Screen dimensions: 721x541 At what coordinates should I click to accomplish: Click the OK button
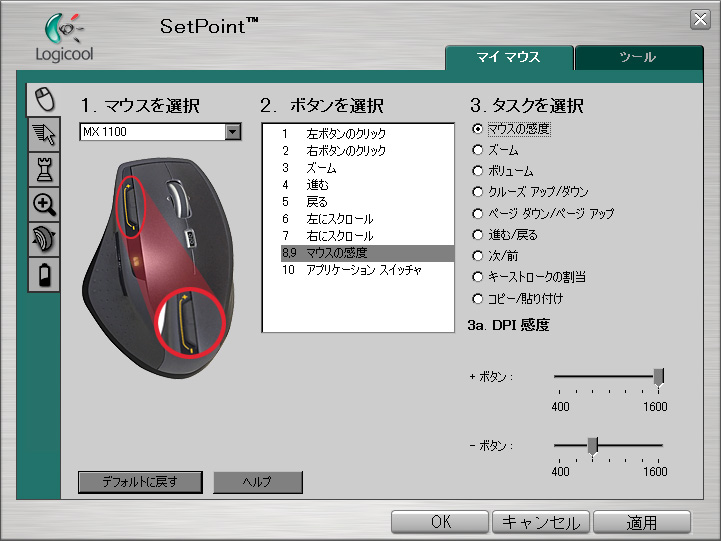click(440, 522)
